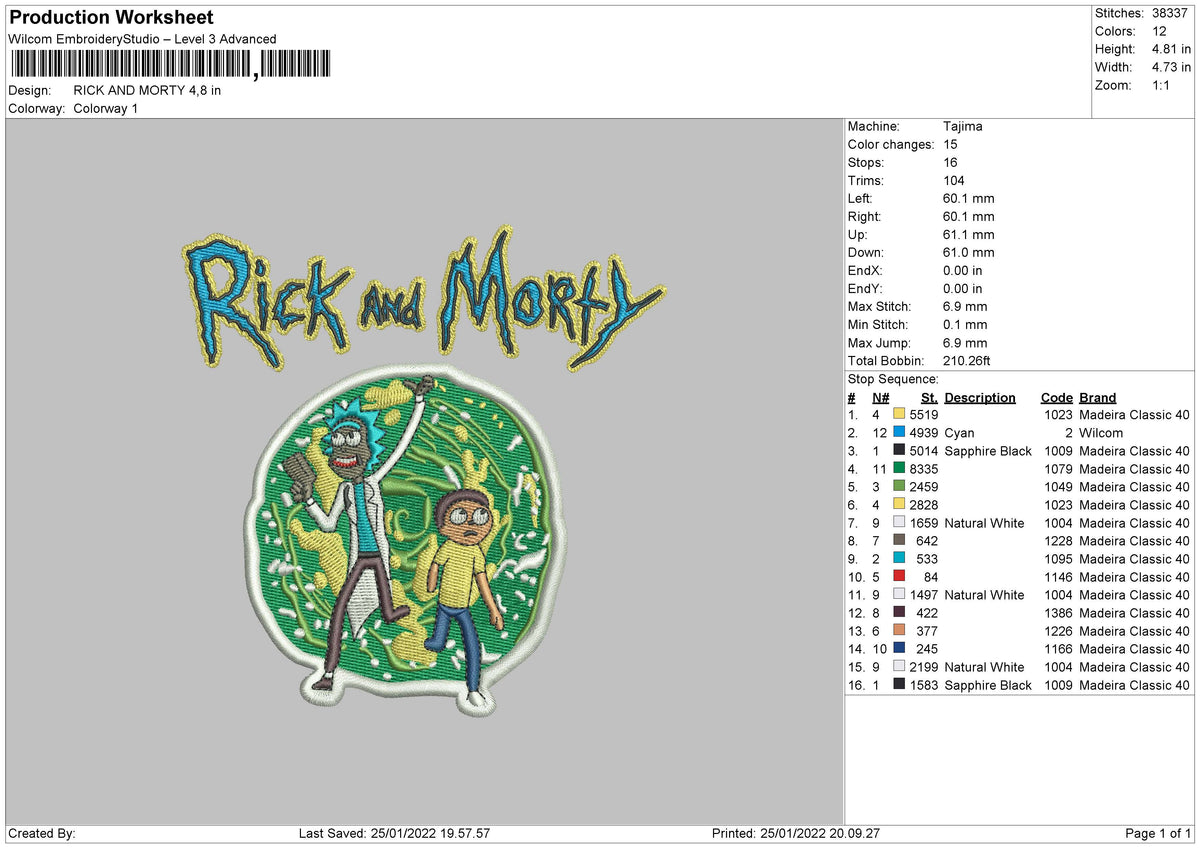1200x848 pixels.
Task: Click the tan swatch in stop 13
Action: click(899, 631)
